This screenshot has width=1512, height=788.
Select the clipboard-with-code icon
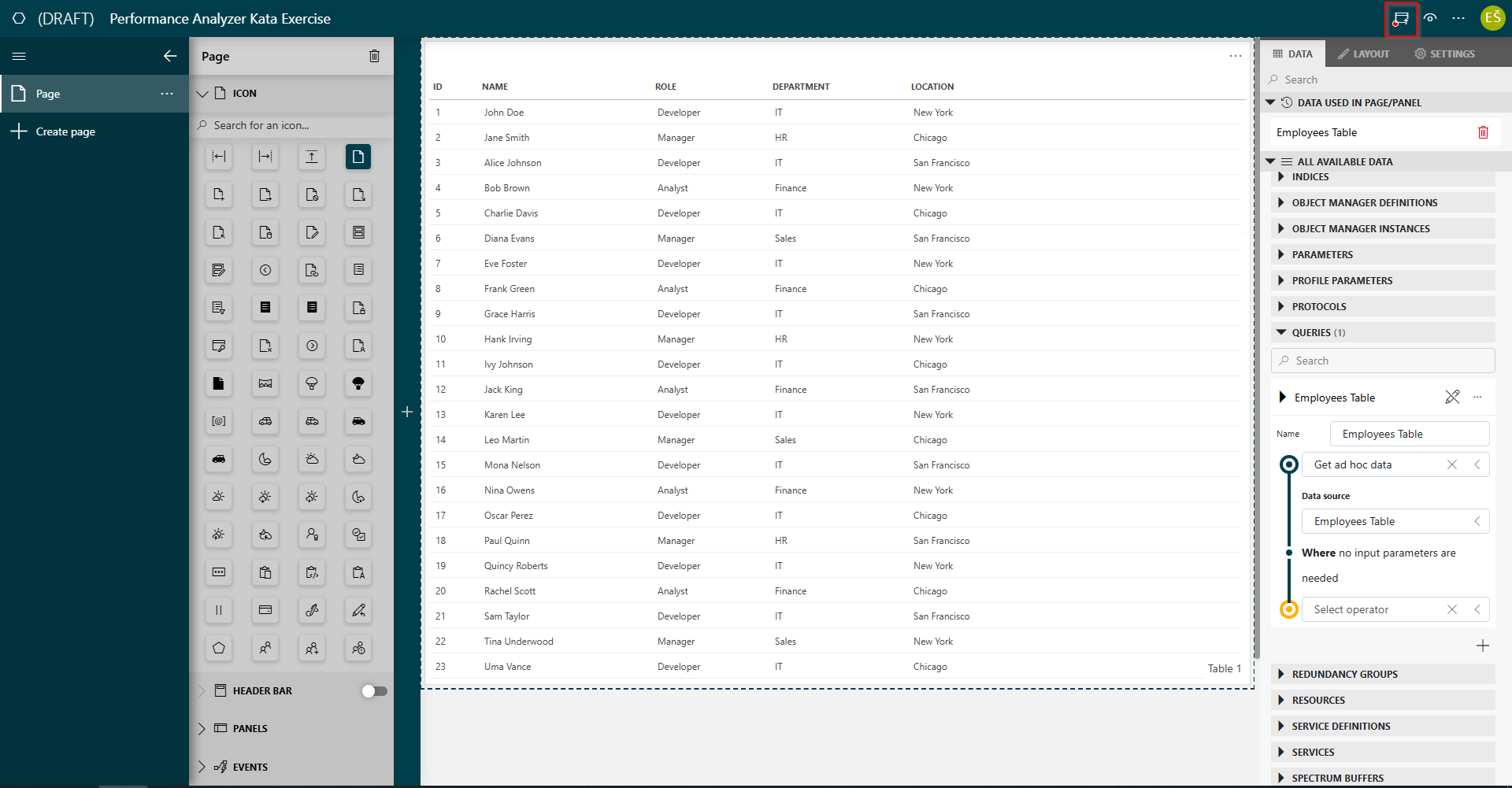pyautogui.click(x=312, y=572)
